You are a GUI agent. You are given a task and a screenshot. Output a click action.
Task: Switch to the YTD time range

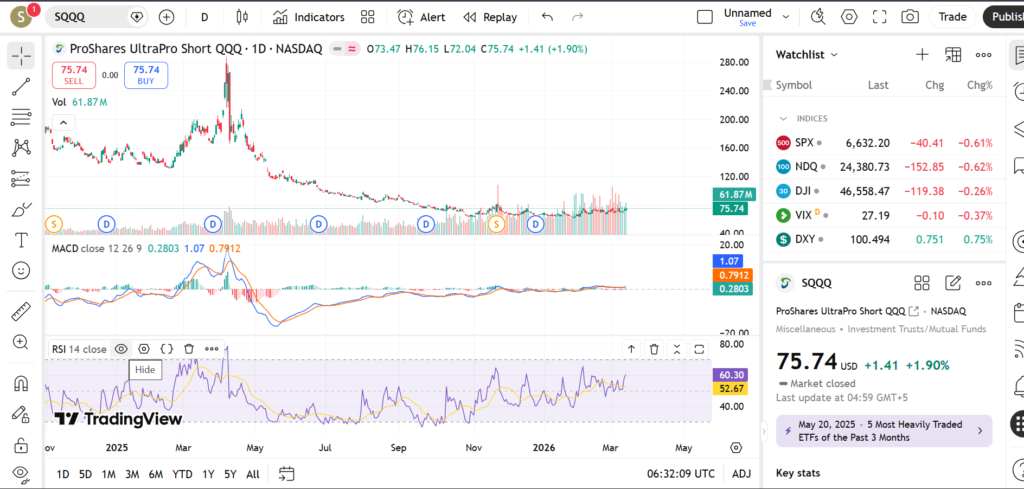pos(182,473)
